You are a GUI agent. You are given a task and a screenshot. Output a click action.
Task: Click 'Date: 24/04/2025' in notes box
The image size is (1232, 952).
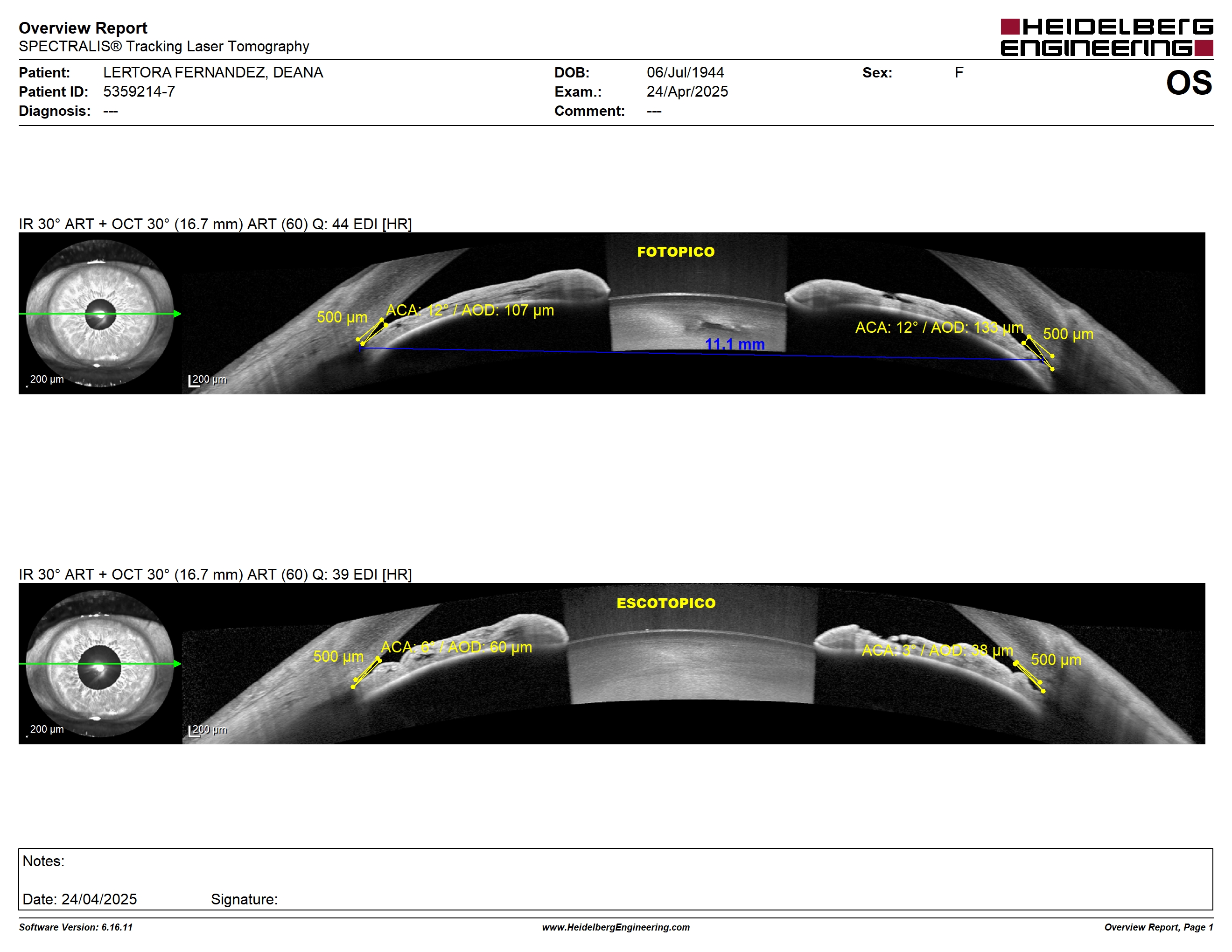tap(79, 899)
